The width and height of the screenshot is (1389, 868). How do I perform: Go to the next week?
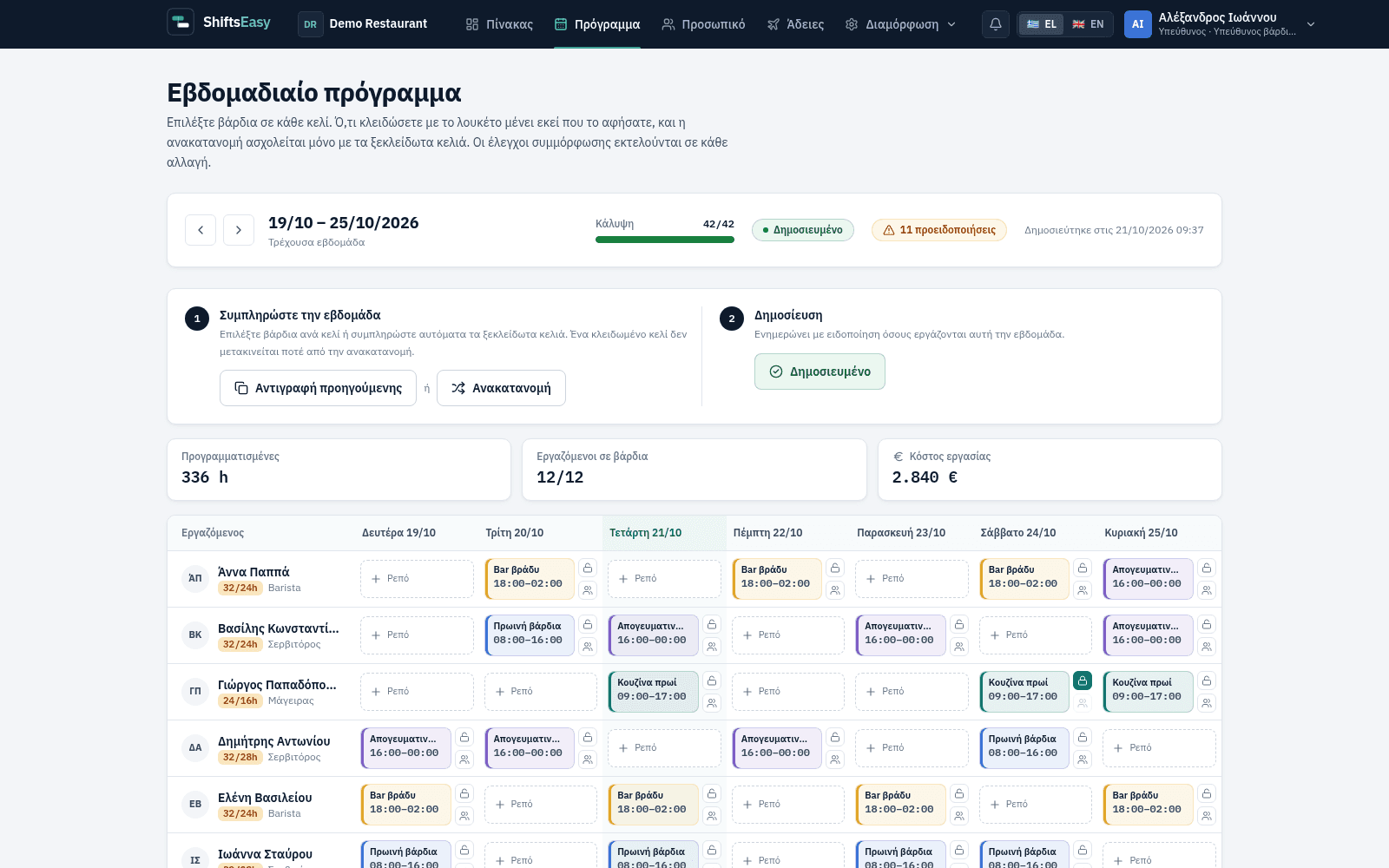[239, 230]
